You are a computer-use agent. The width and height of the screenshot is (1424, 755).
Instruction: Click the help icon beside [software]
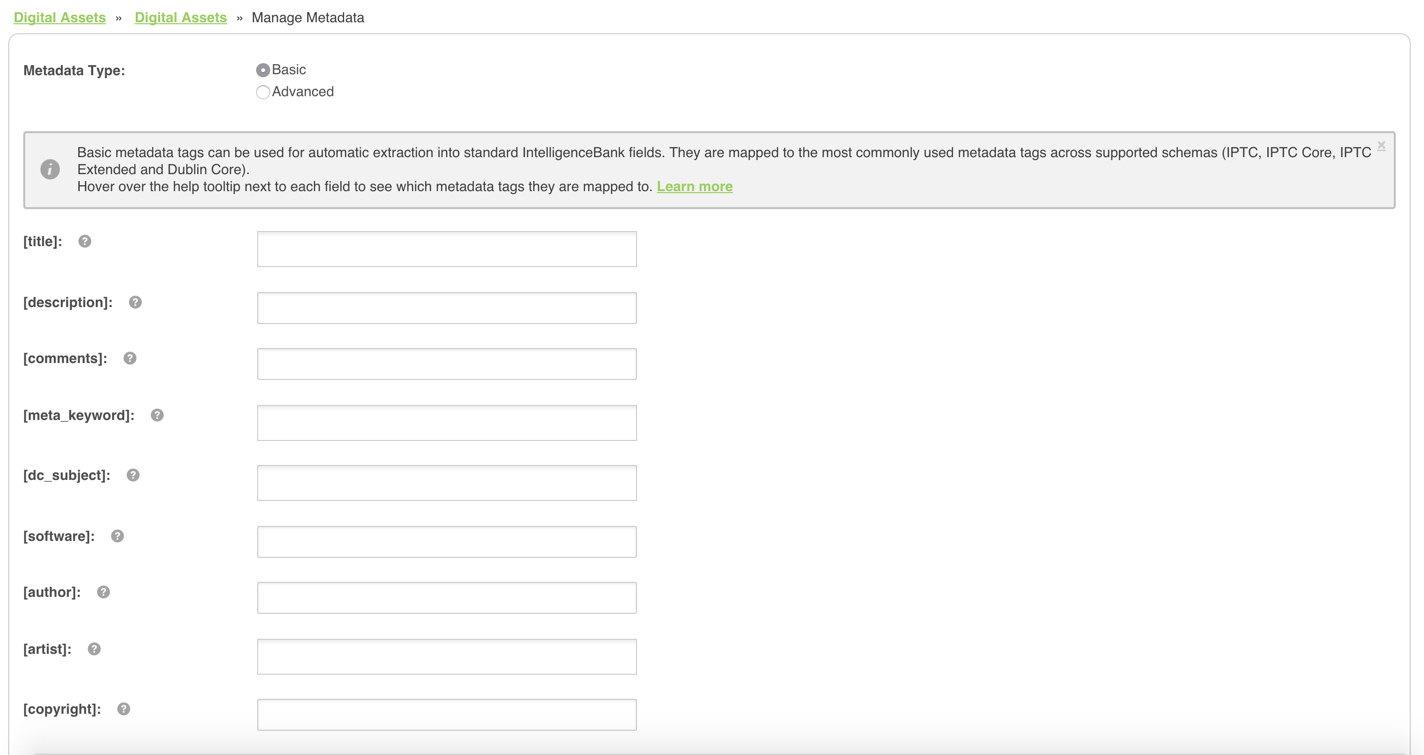click(x=117, y=536)
